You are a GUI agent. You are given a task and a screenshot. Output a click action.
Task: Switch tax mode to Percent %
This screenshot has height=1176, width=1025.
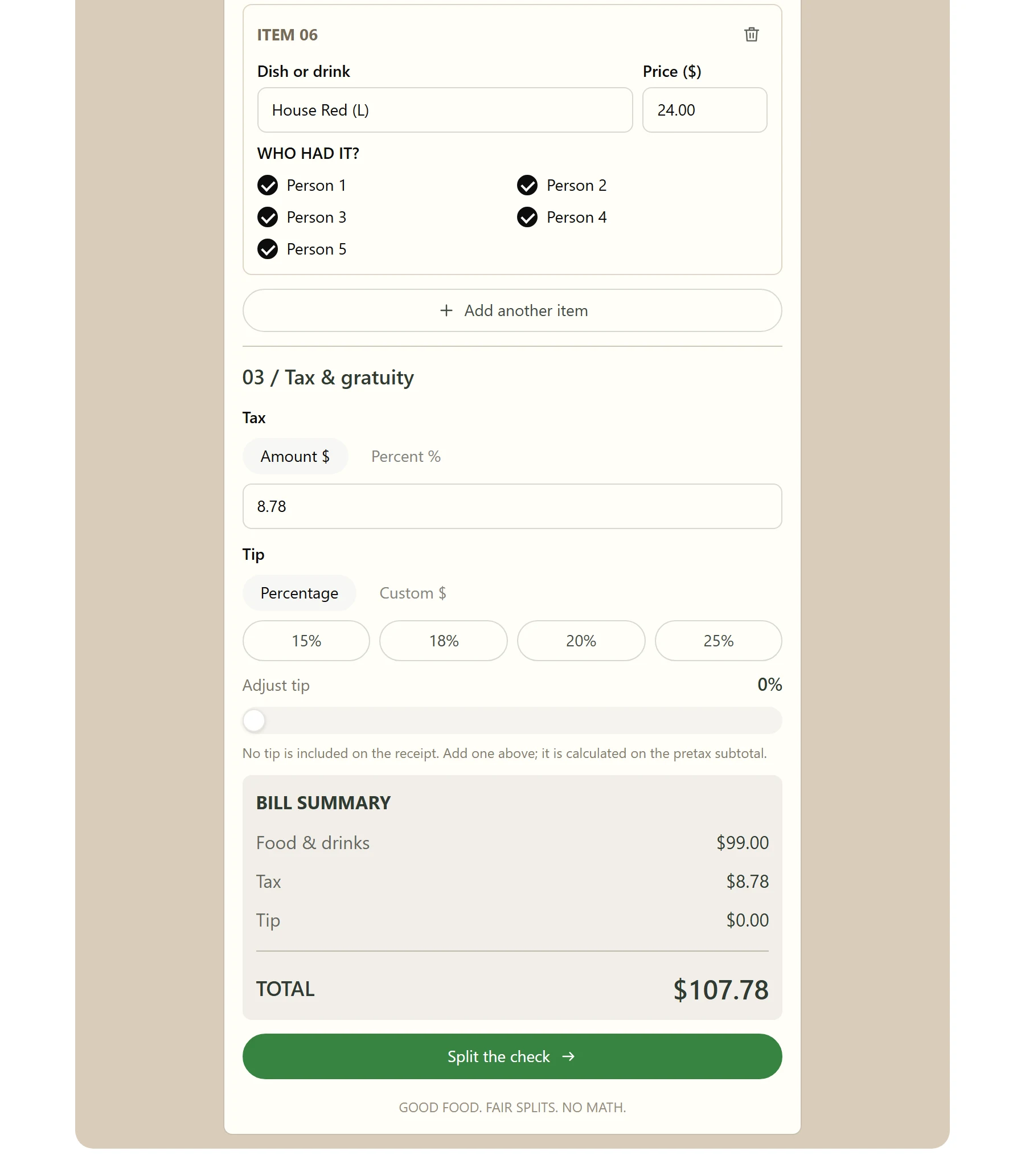[x=405, y=456]
